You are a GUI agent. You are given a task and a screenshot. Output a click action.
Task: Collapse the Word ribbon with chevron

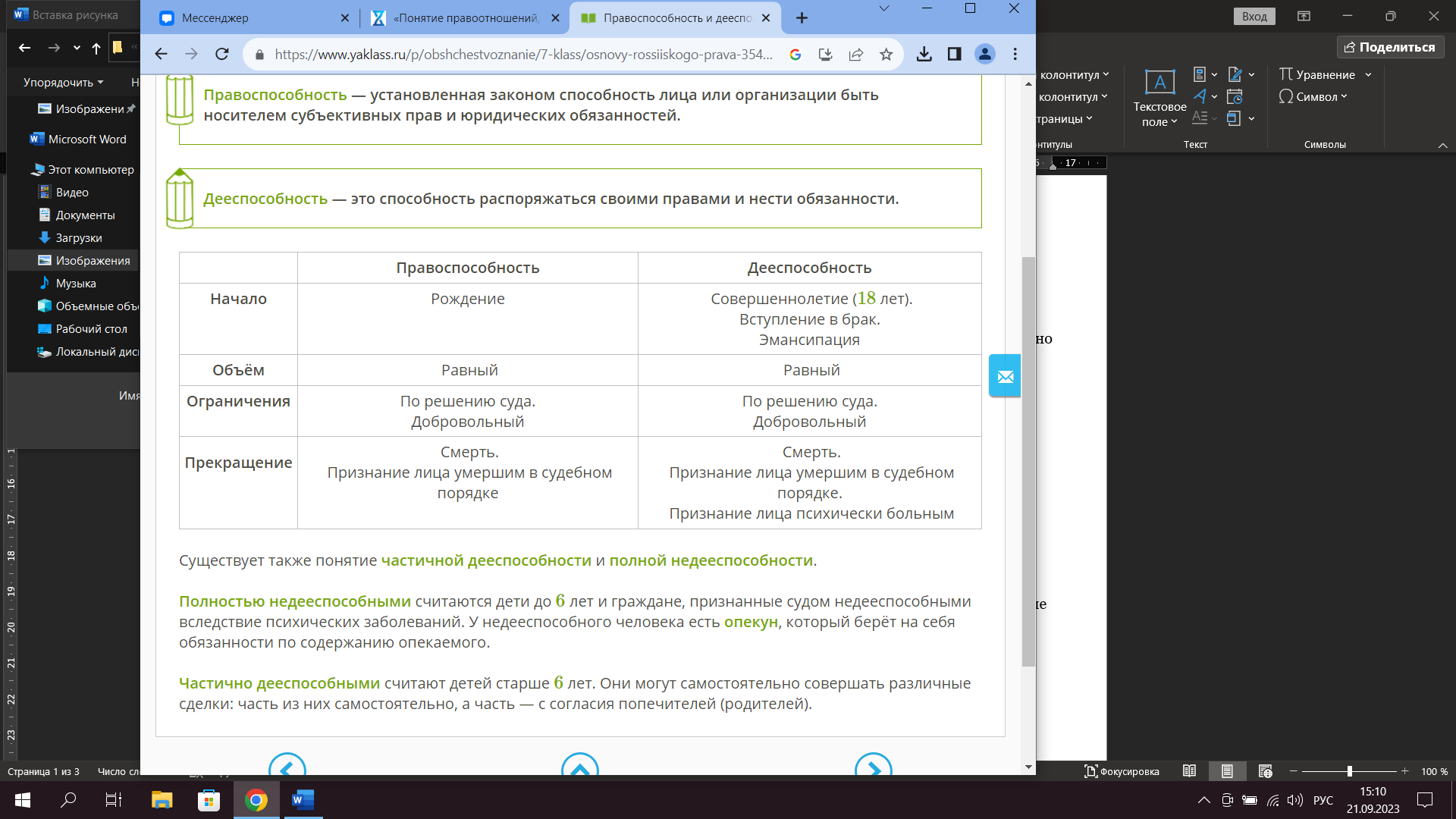pos(1442,145)
